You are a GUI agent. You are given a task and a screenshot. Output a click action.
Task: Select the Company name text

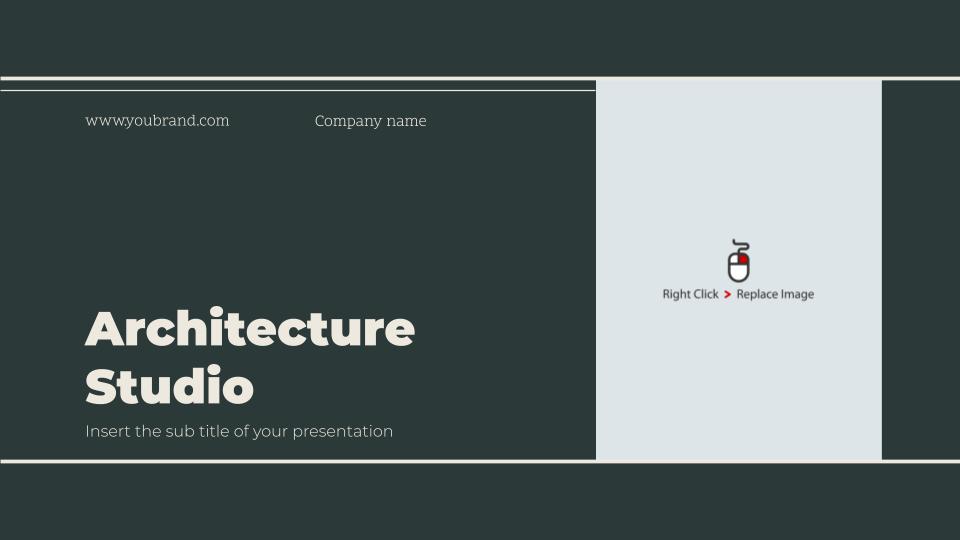(x=370, y=121)
